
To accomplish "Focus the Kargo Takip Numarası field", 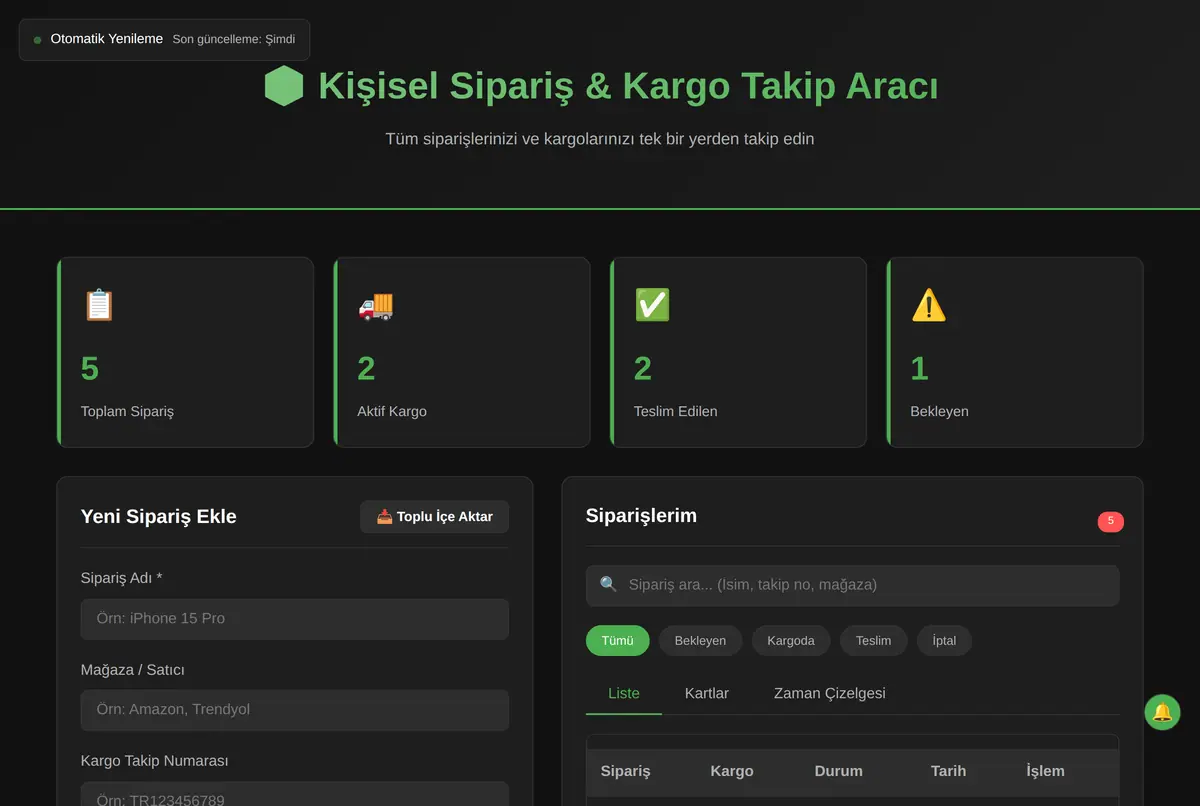I will [x=295, y=794].
